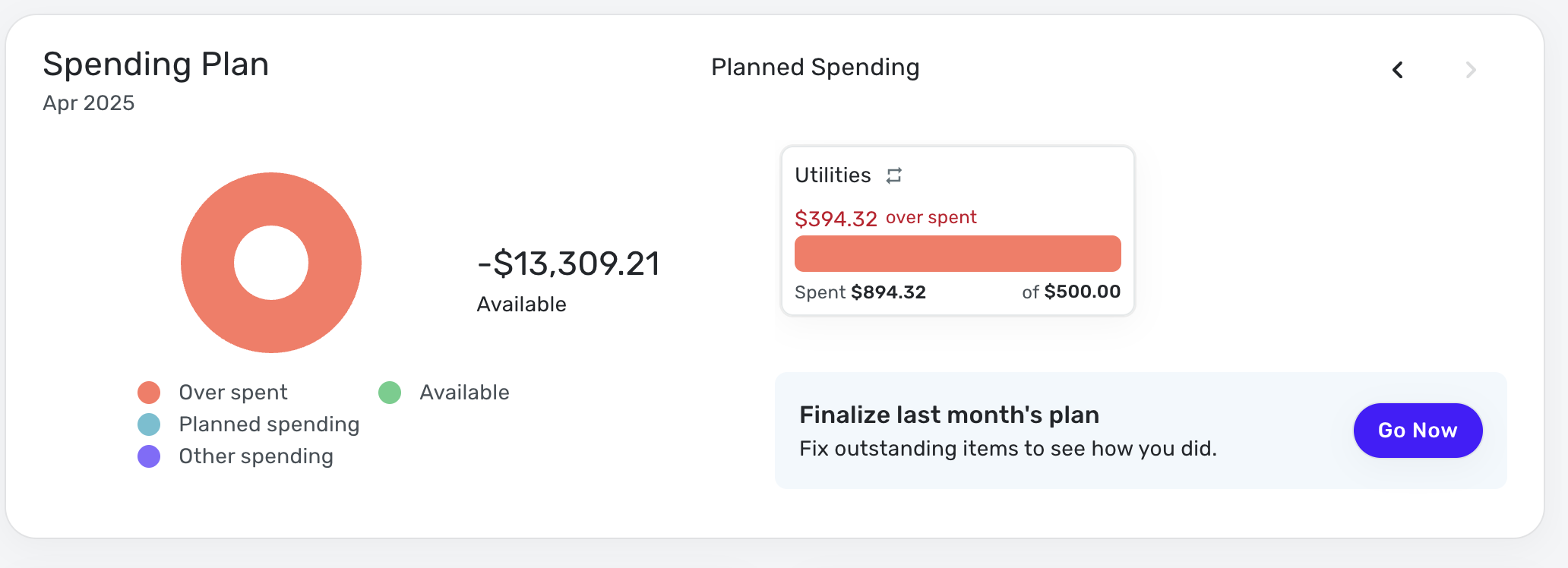
Task: Click the purple Other spending legend dot
Action: [149, 456]
